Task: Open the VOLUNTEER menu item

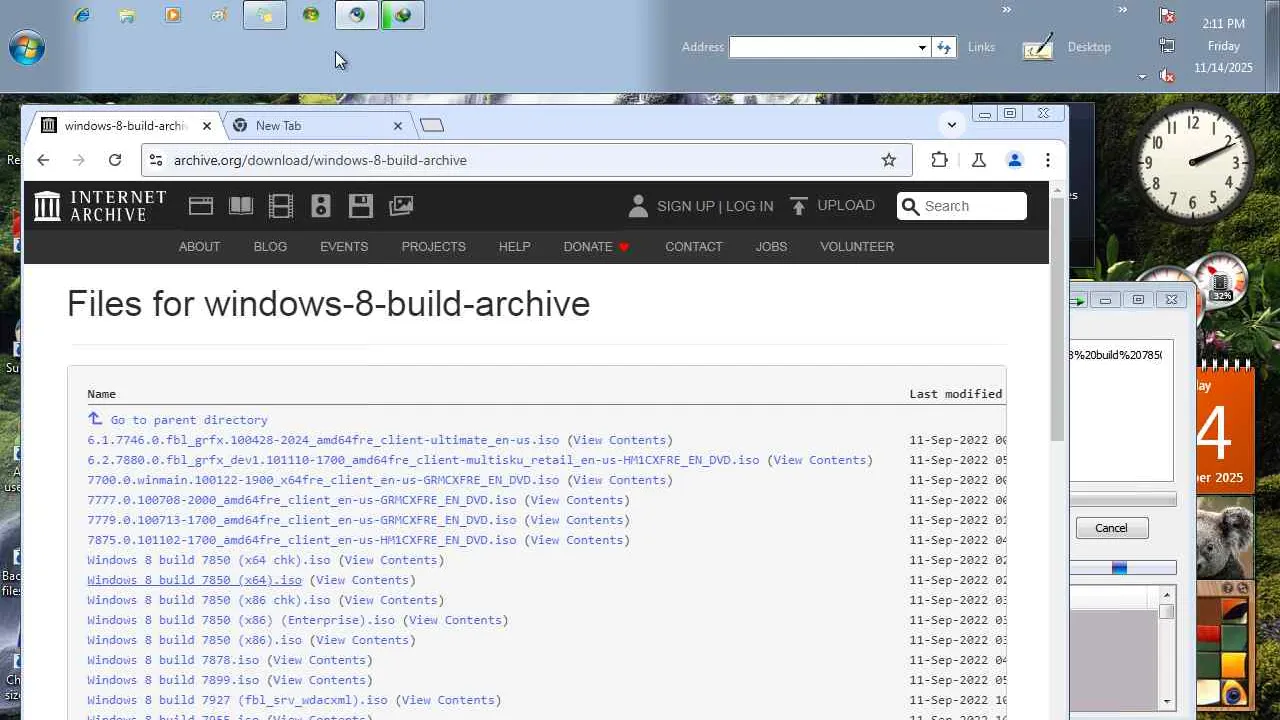Action: [857, 246]
